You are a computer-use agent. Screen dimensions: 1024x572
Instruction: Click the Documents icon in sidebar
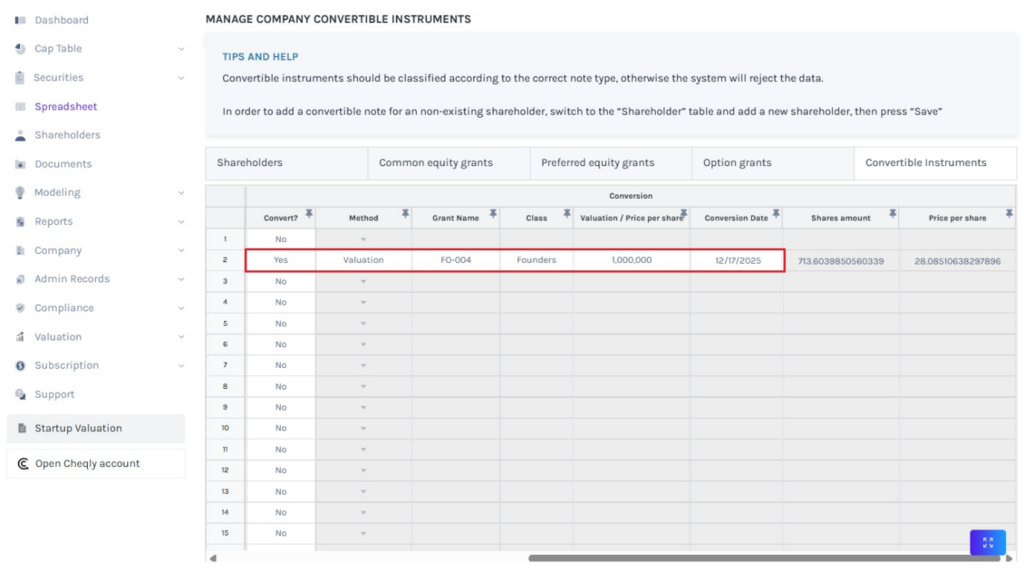[21, 164]
